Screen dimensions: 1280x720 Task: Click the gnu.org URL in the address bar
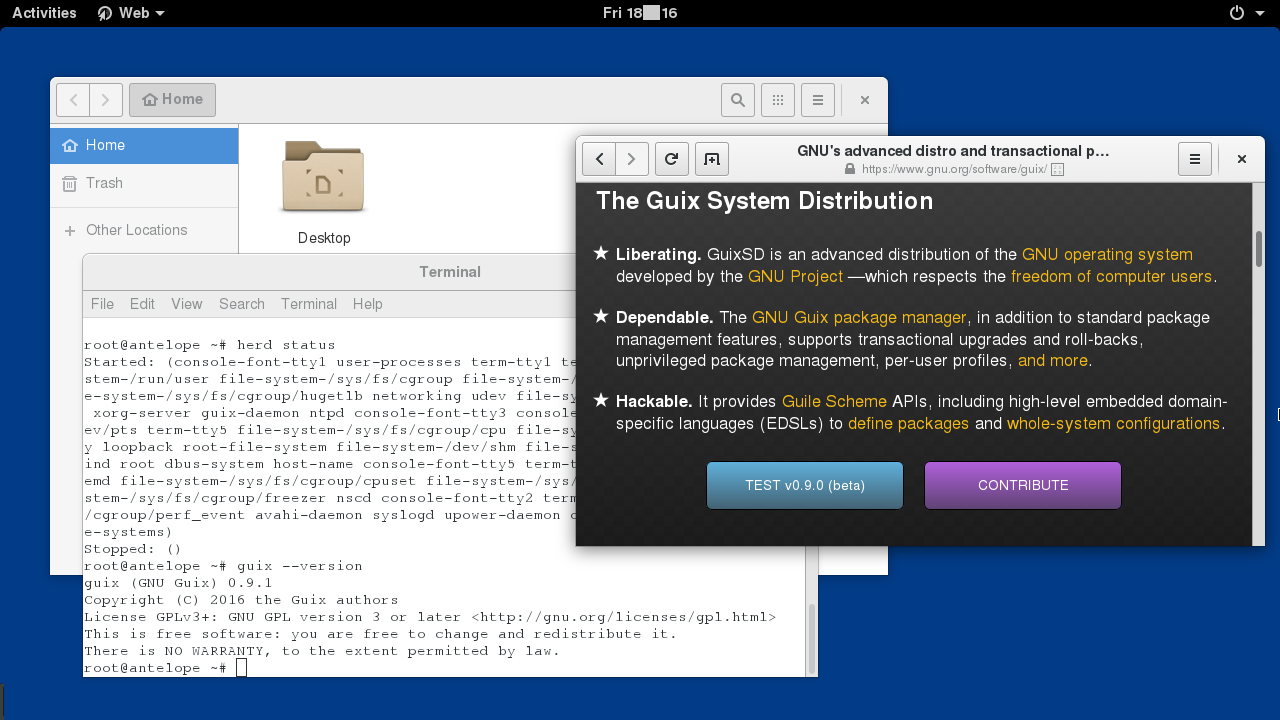953,170
